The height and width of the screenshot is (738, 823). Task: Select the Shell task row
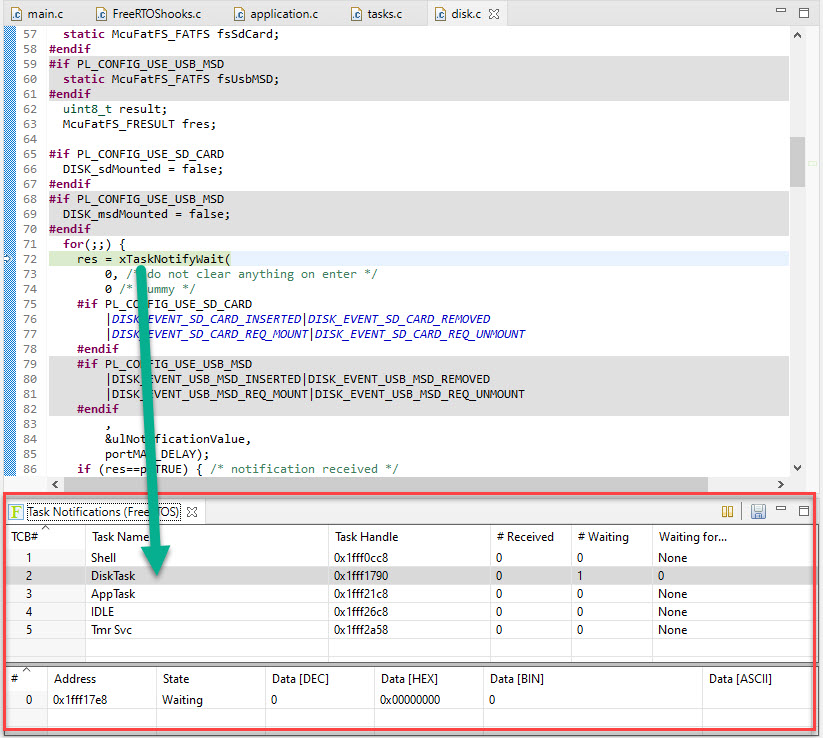103,558
